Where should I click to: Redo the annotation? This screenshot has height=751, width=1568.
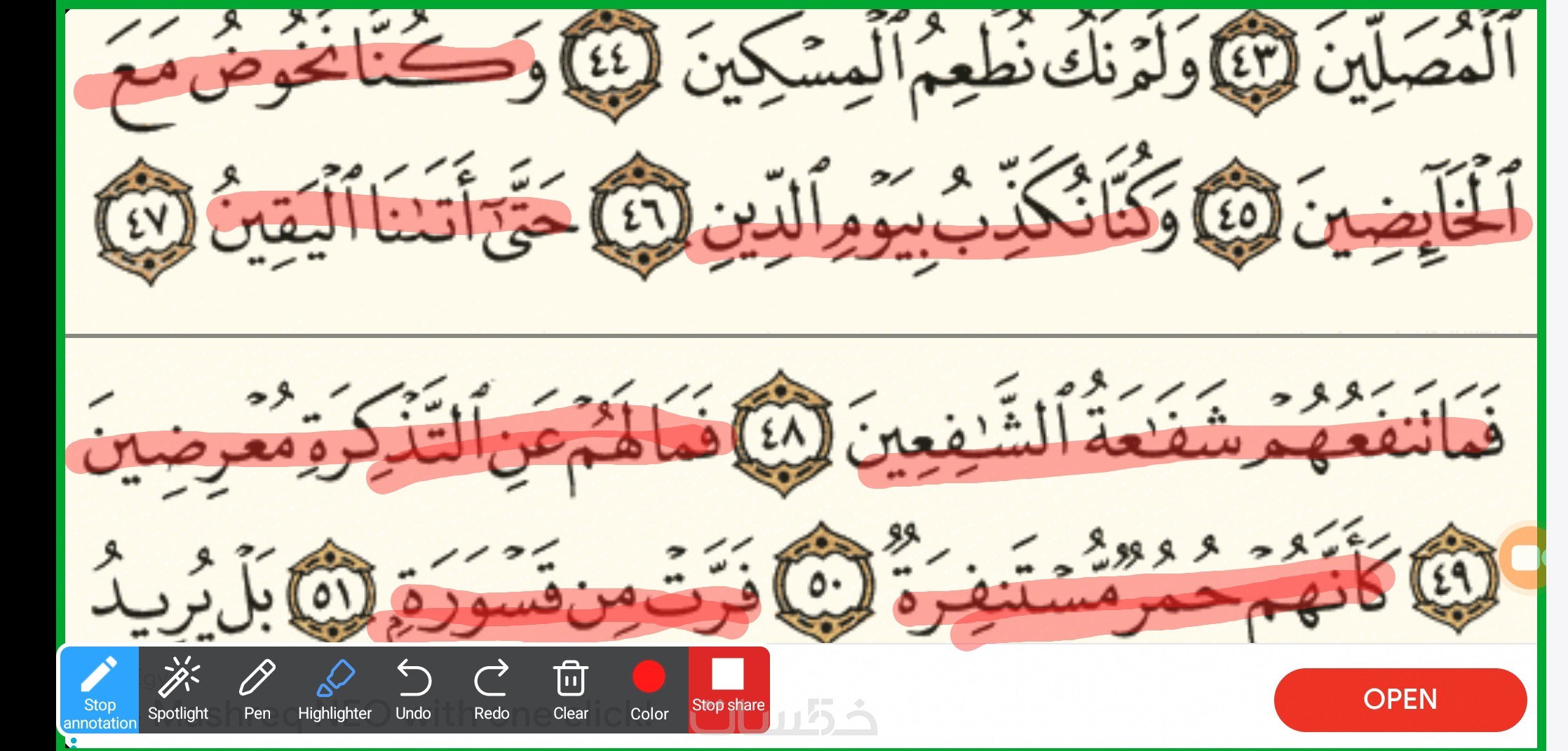(492, 691)
